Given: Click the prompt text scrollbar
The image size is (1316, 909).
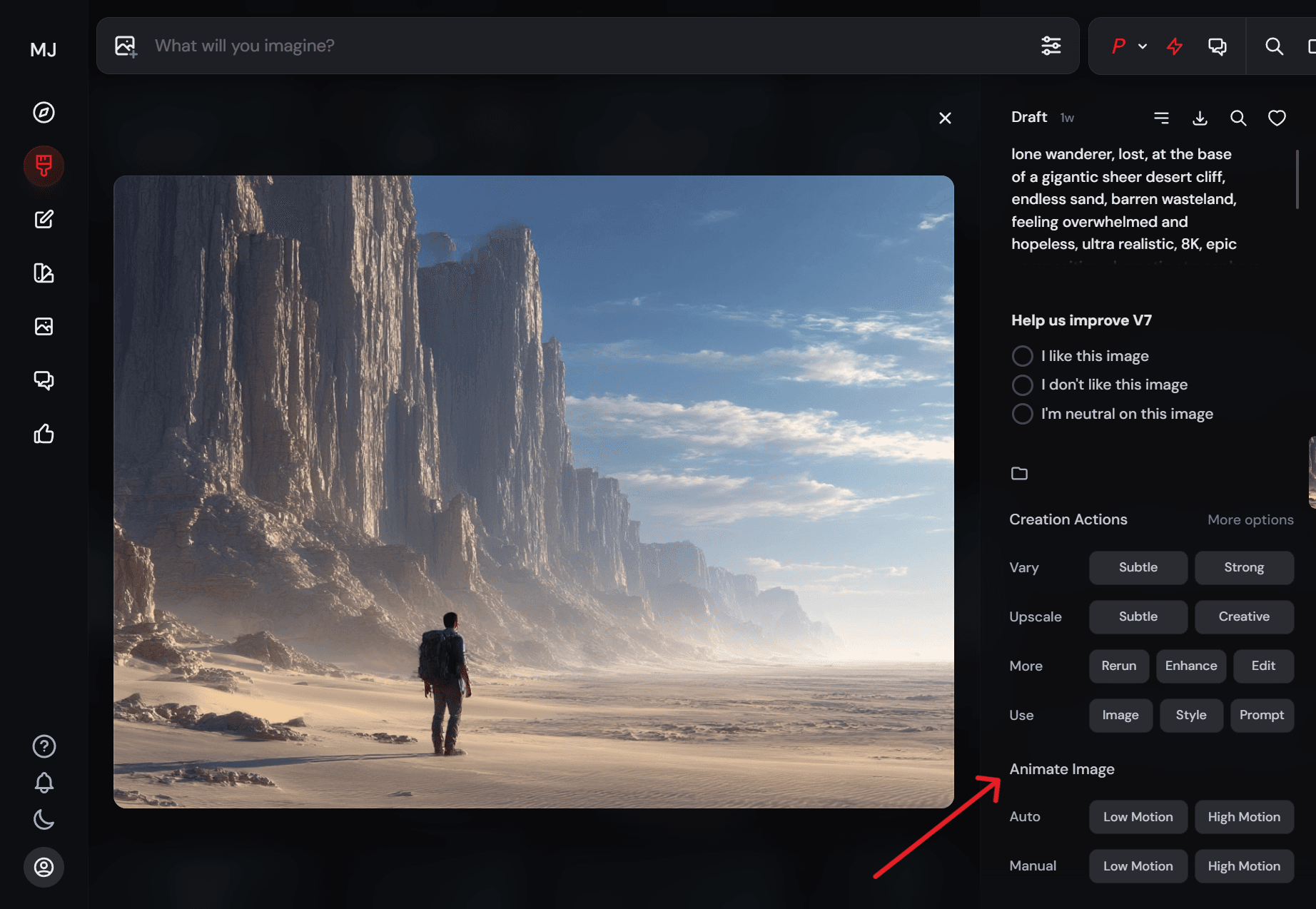Looking at the screenshot, I should [x=1297, y=179].
